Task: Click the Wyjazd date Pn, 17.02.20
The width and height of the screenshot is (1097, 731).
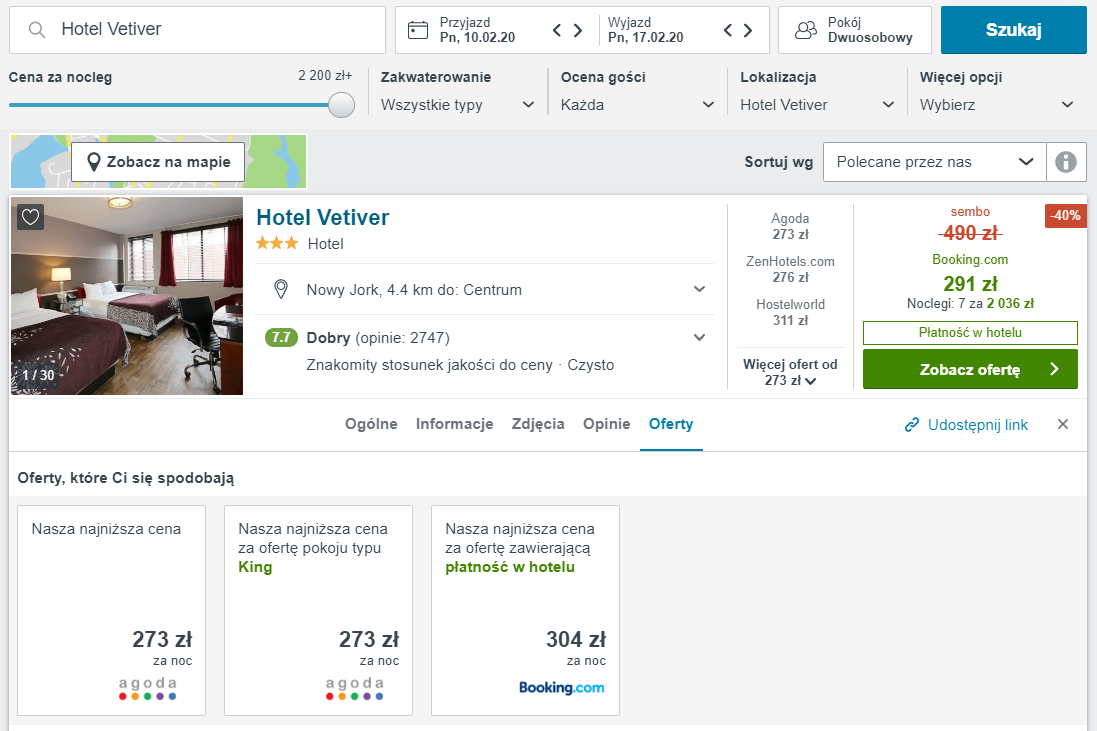Action: [646, 38]
